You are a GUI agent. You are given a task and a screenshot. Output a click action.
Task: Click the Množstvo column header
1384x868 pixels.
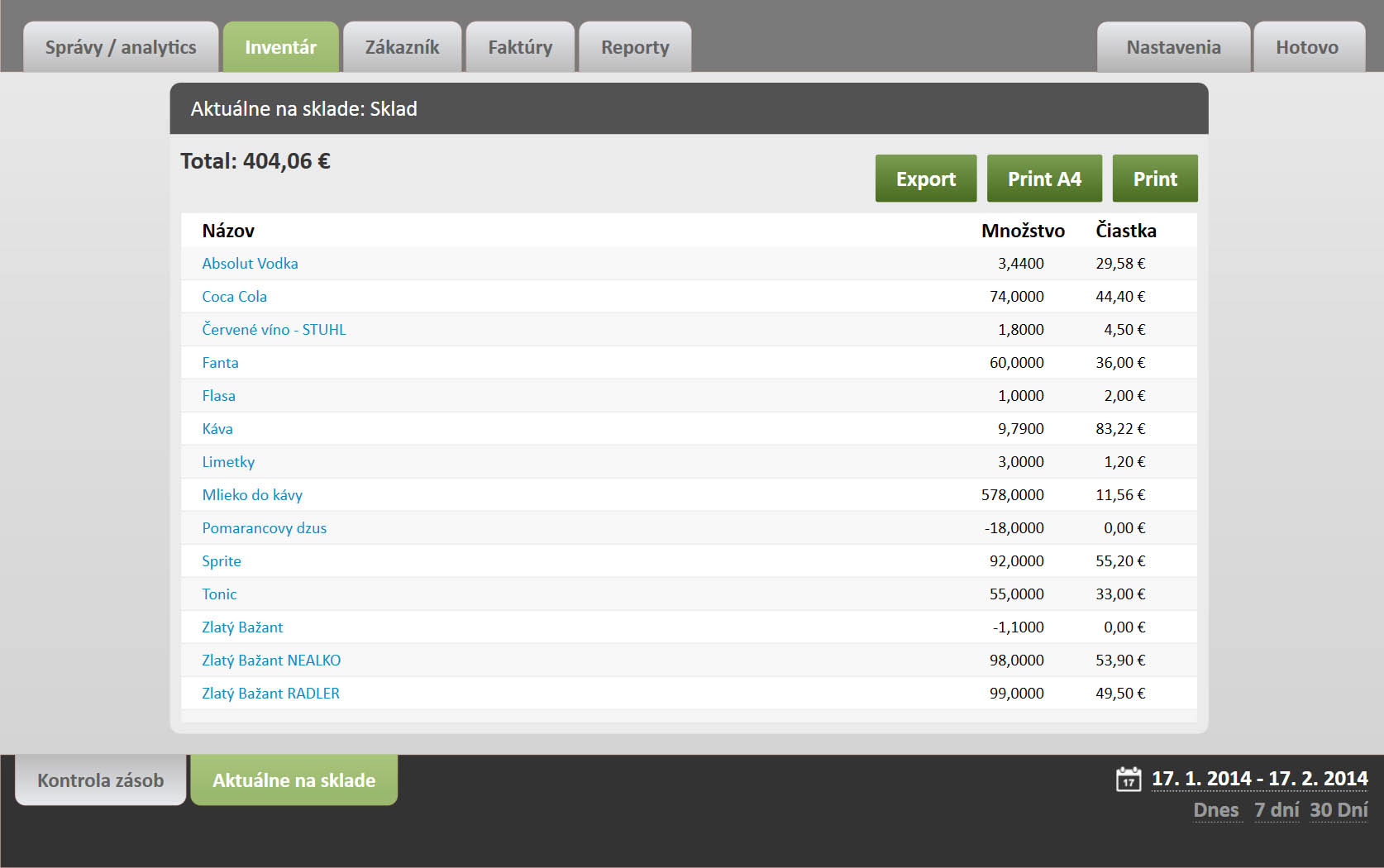1023,231
